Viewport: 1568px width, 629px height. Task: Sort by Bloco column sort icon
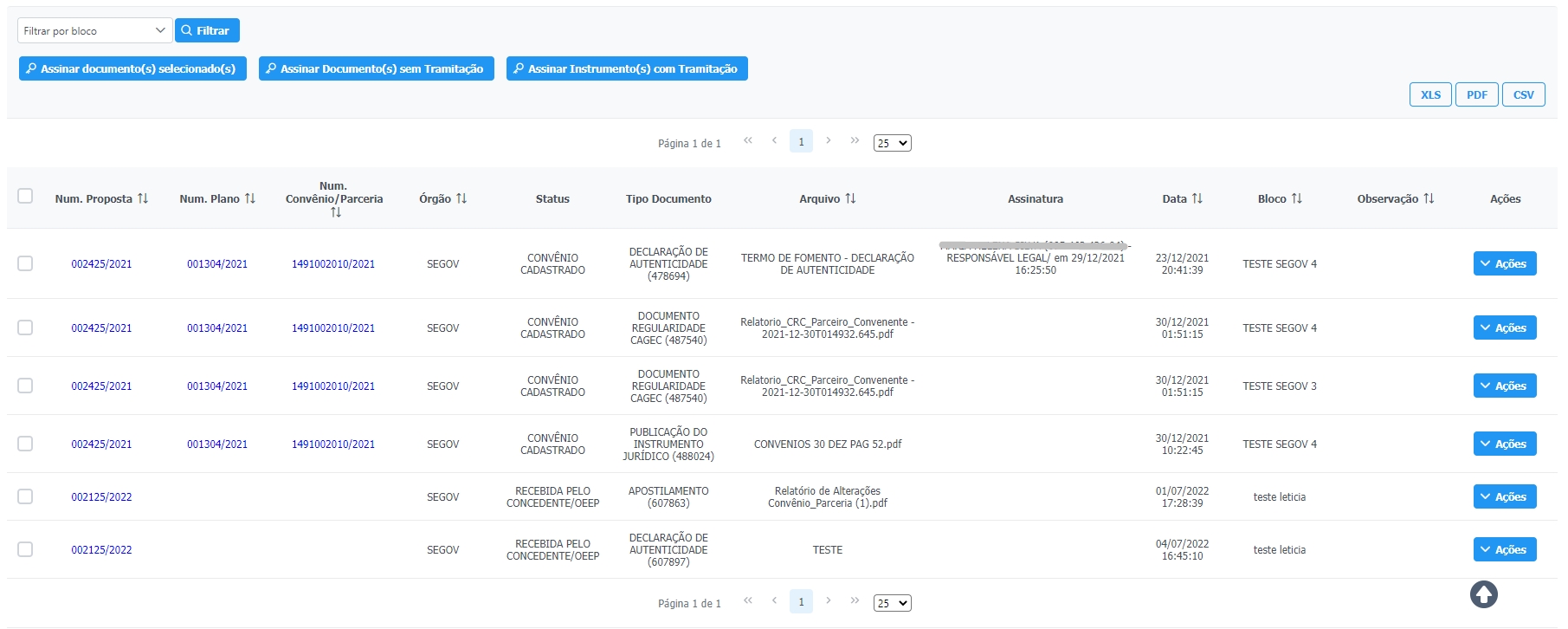(x=1296, y=198)
